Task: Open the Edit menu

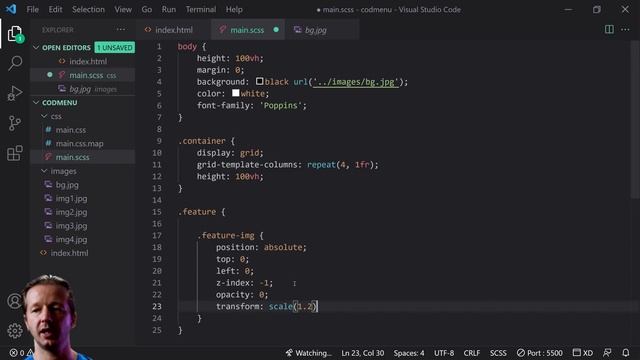Action: click(55, 9)
